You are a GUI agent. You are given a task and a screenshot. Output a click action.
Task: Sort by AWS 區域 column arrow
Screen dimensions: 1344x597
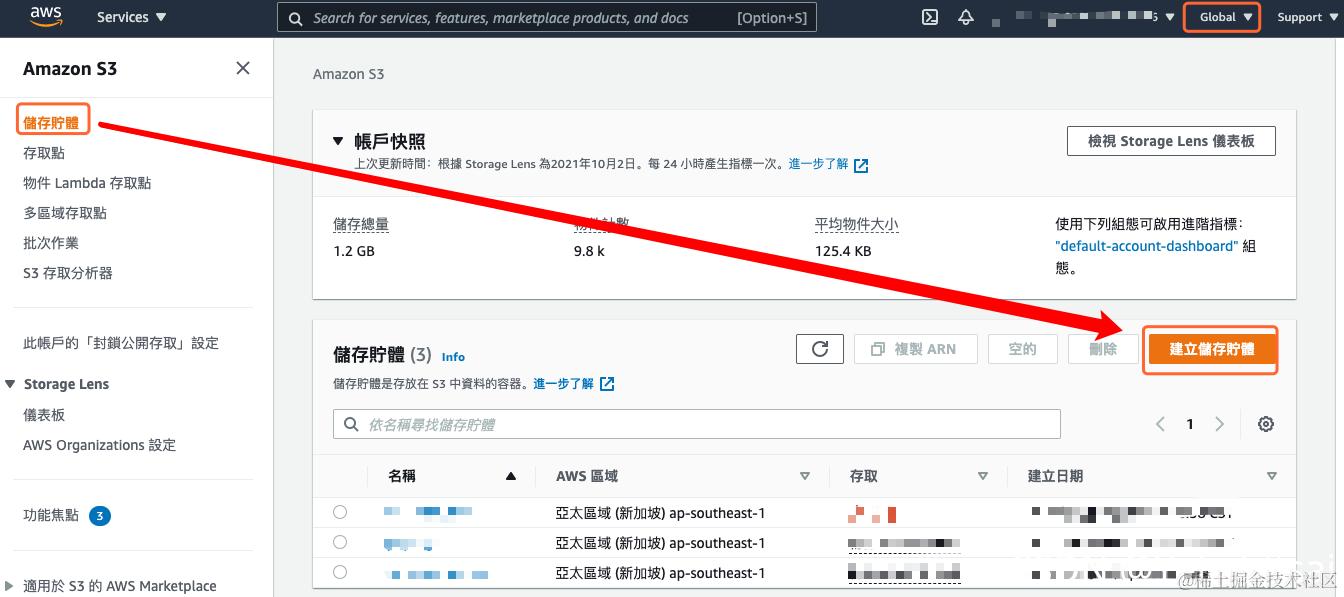(x=805, y=477)
